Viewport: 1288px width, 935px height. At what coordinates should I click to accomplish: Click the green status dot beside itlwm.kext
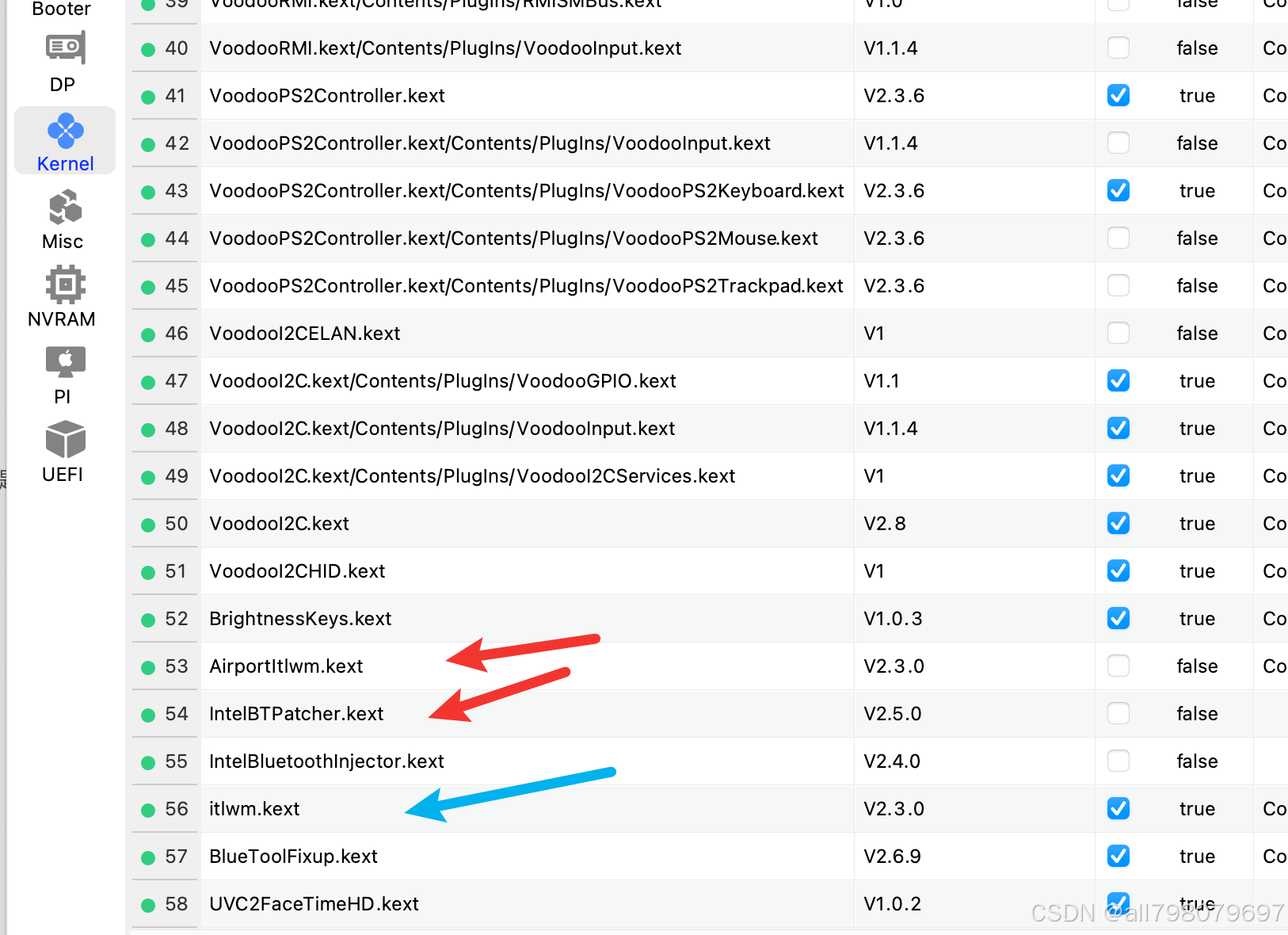[147, 808]
